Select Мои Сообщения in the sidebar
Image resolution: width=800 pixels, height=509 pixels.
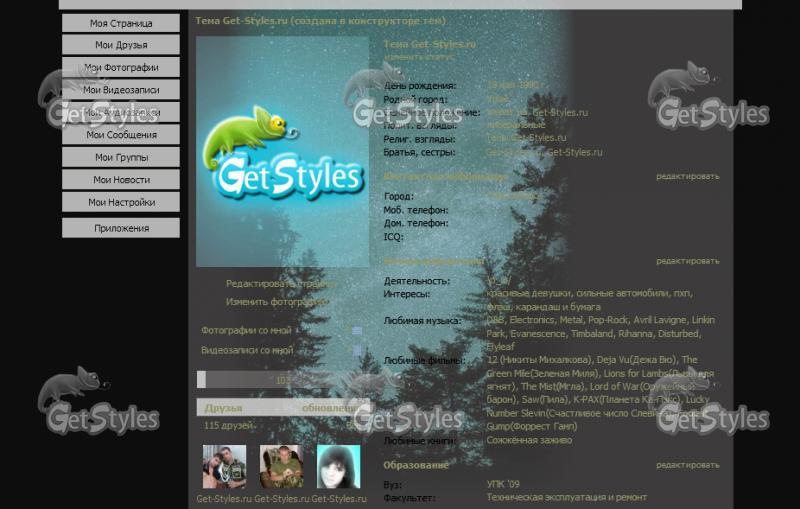click(x=121, y=134)
